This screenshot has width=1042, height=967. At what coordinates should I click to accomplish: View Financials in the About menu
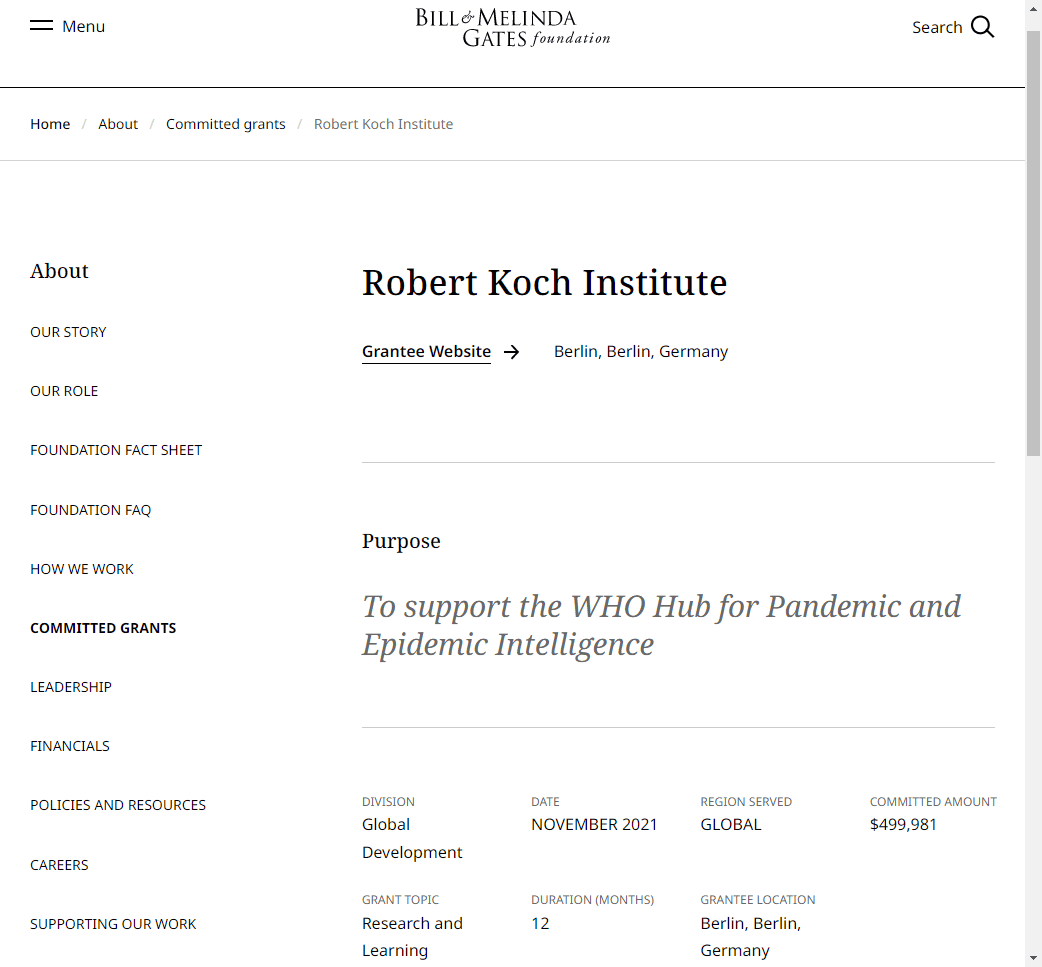[70, 746]
